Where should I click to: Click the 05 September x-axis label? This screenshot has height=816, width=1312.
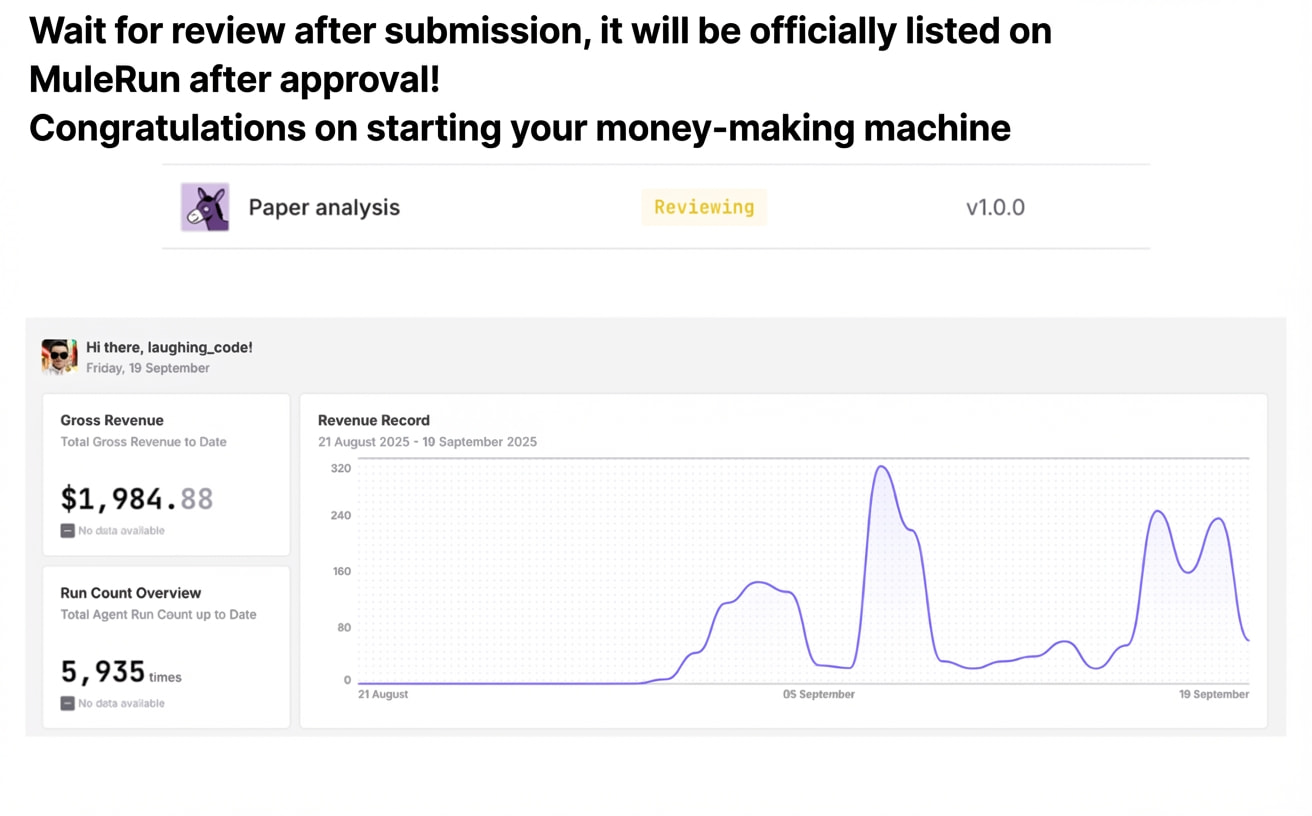click(818, 694)
